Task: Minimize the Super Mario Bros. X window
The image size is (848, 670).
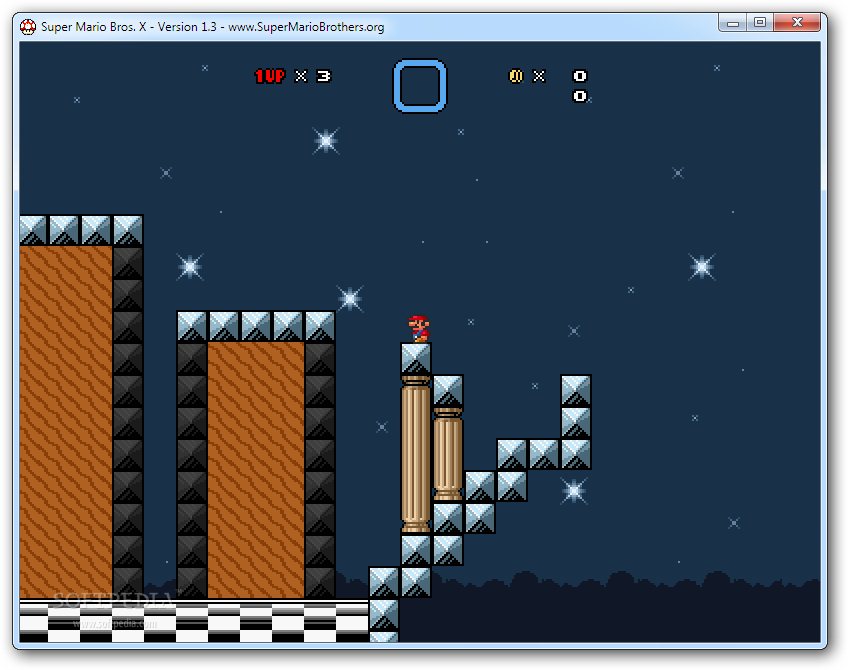Action: 733,23
